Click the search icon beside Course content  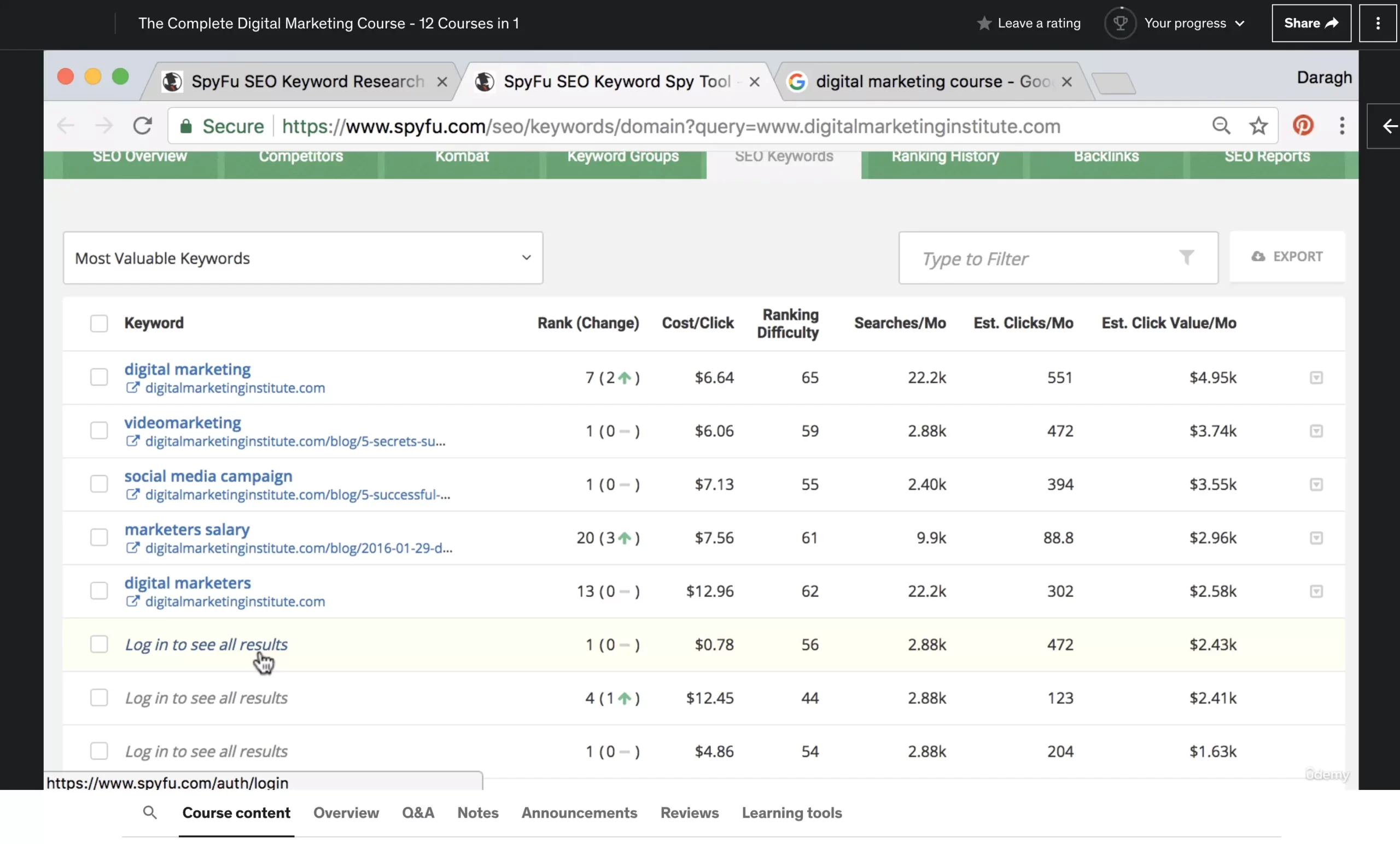click(x=149, y=812)
